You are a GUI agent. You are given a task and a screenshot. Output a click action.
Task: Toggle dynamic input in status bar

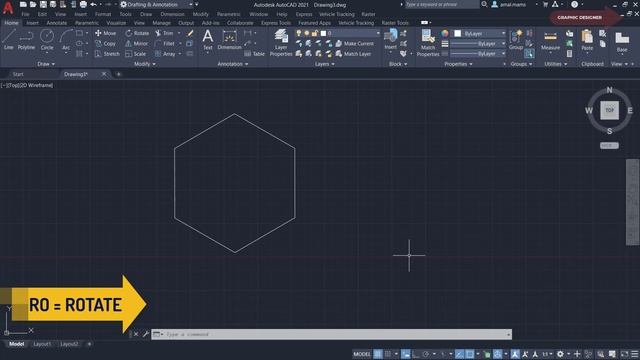tap(405, 354)
